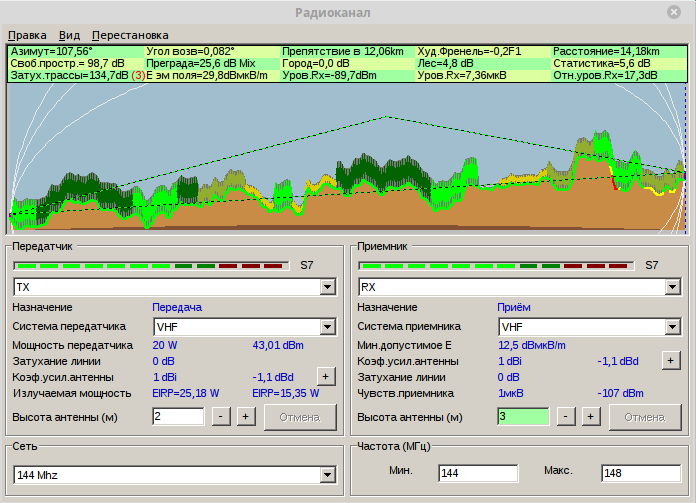Expand the RX receiver station dropdown
Image resolution: width=696 pixels, height=503 pixels.
tap(673, 287)
